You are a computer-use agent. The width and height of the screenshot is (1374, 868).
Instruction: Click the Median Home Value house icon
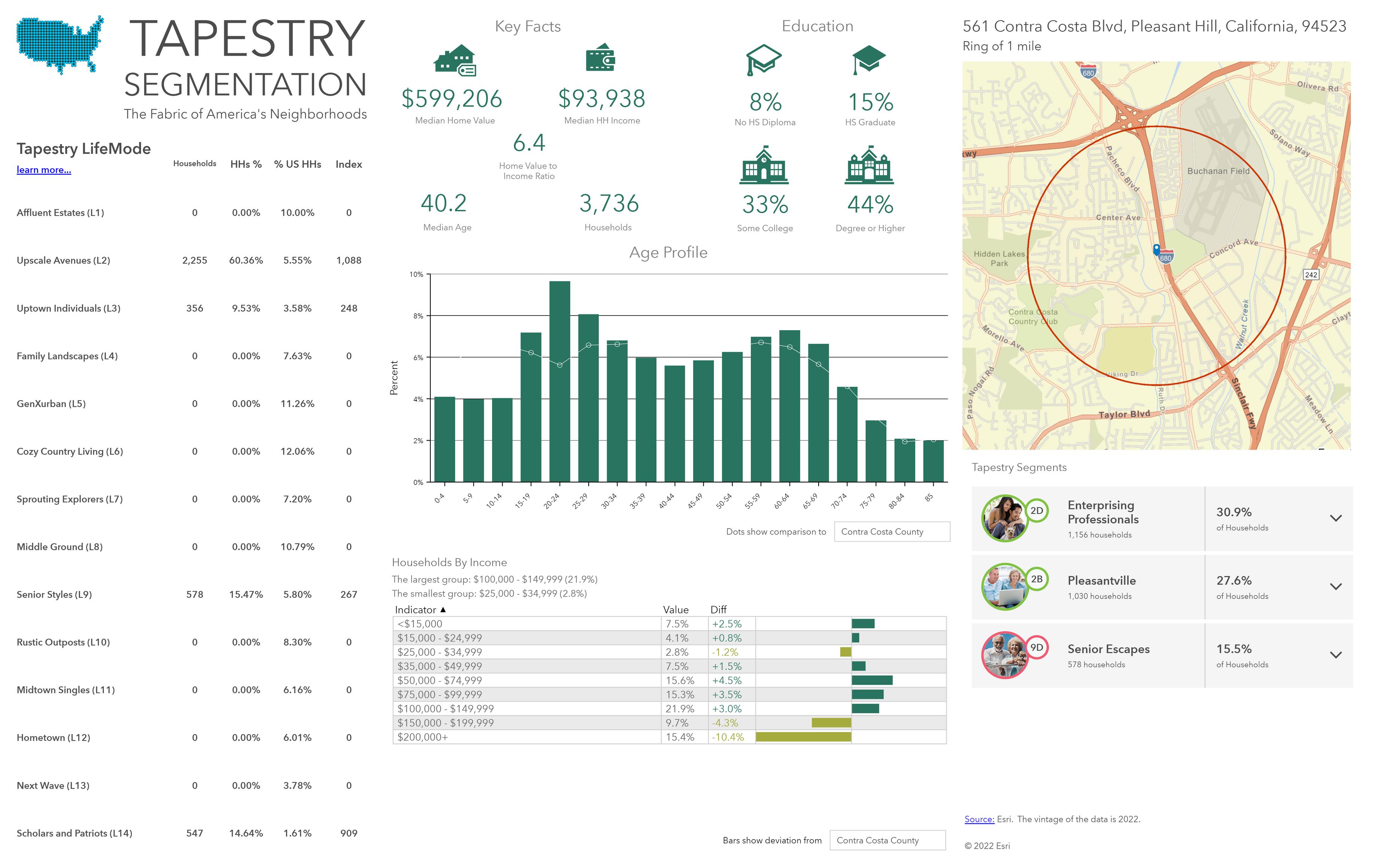455,61
